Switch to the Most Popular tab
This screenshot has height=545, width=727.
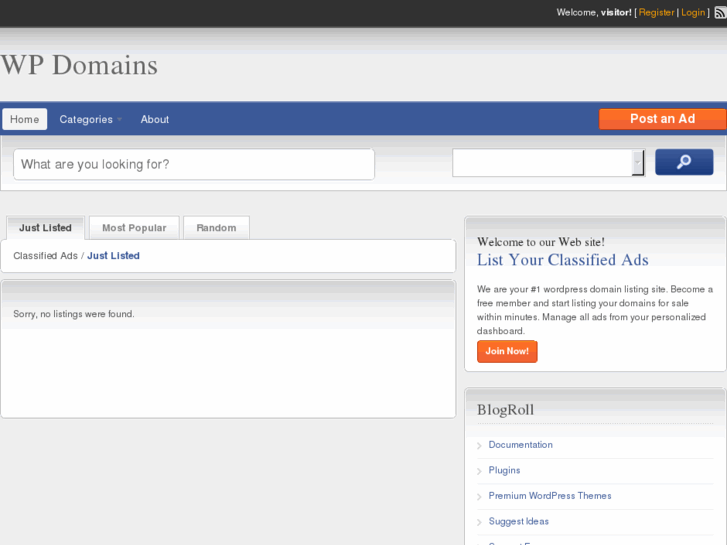[134, 228]
